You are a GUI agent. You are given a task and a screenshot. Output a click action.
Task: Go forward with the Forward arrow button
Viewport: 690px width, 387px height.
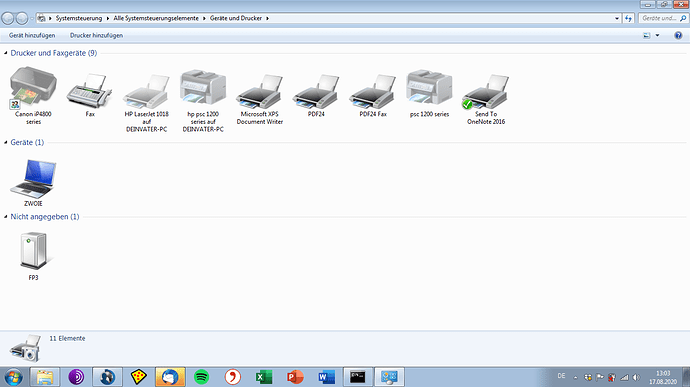pos(22,18)
